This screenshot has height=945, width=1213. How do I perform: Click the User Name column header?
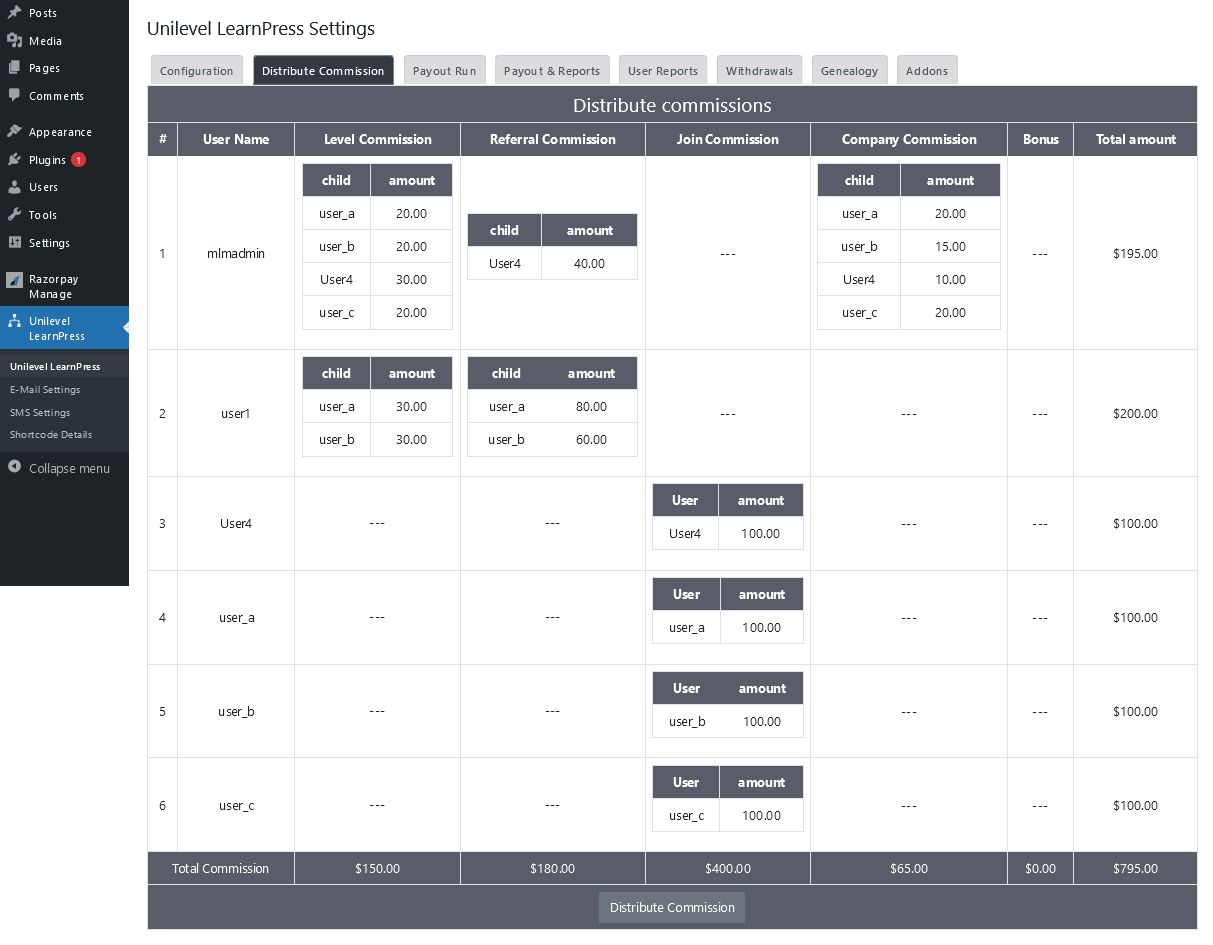coord(236,139)
